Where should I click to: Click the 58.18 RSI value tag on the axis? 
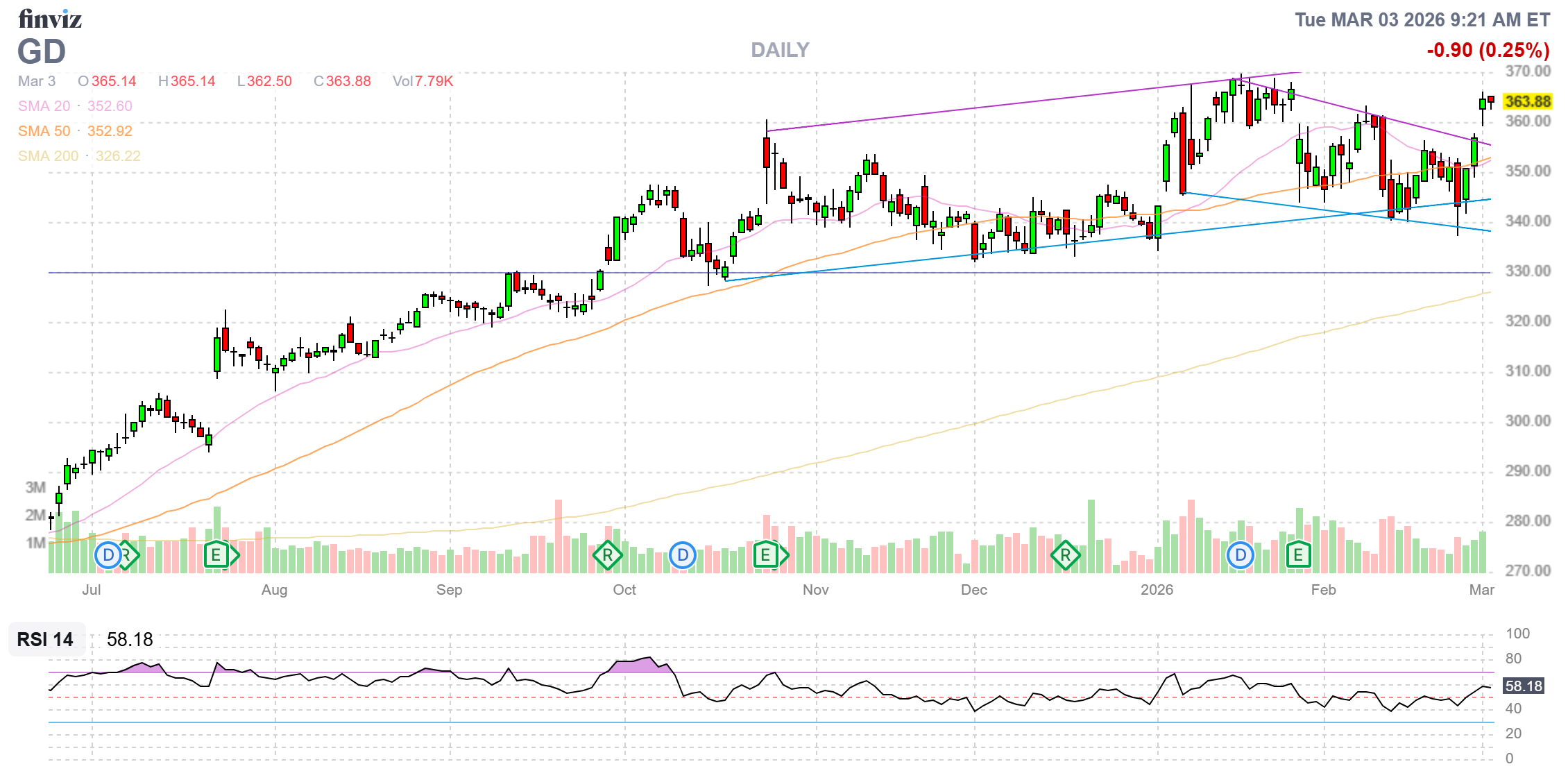[x=1523, y=686]
